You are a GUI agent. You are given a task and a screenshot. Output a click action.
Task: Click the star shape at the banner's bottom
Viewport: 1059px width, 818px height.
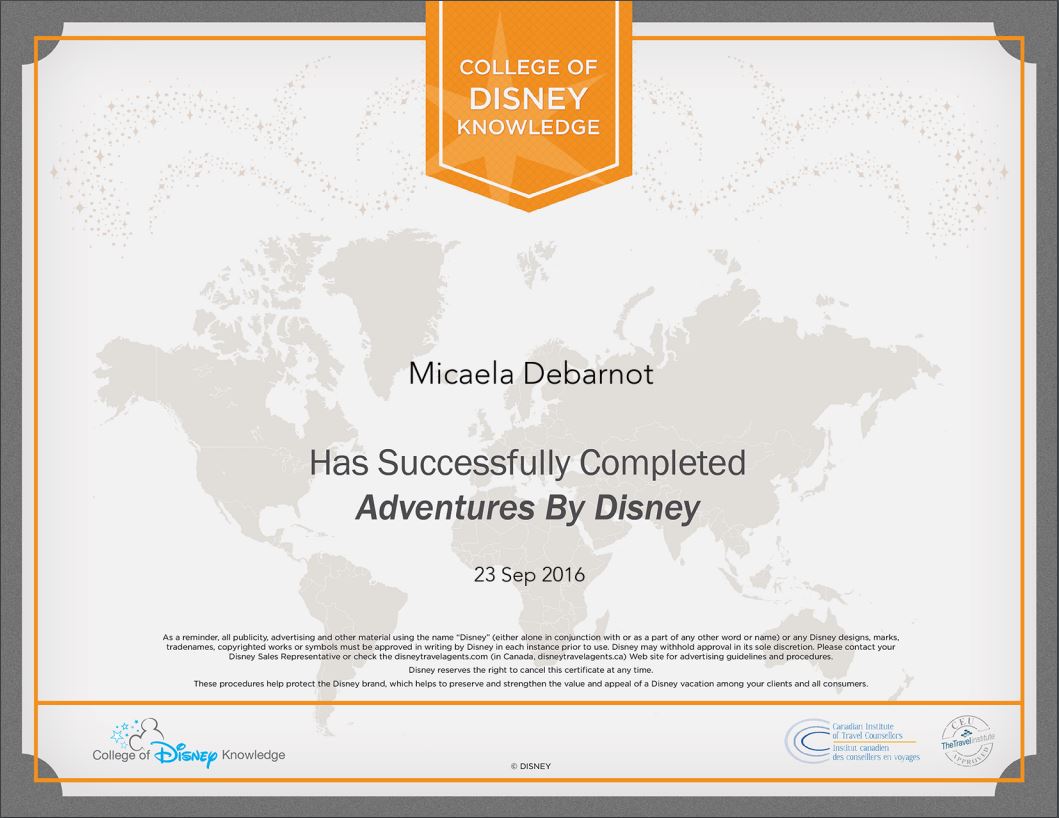pyautogui.click(x=529, y=170)
